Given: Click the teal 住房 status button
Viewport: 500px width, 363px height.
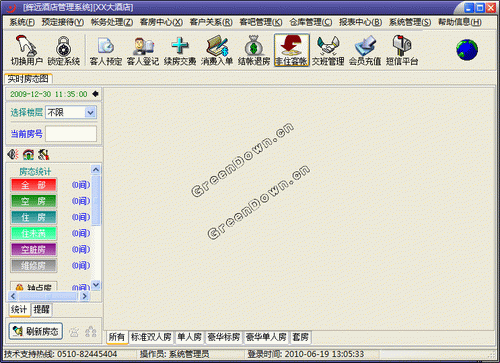Looking at the screenshot, I should [x=34, y=217].
